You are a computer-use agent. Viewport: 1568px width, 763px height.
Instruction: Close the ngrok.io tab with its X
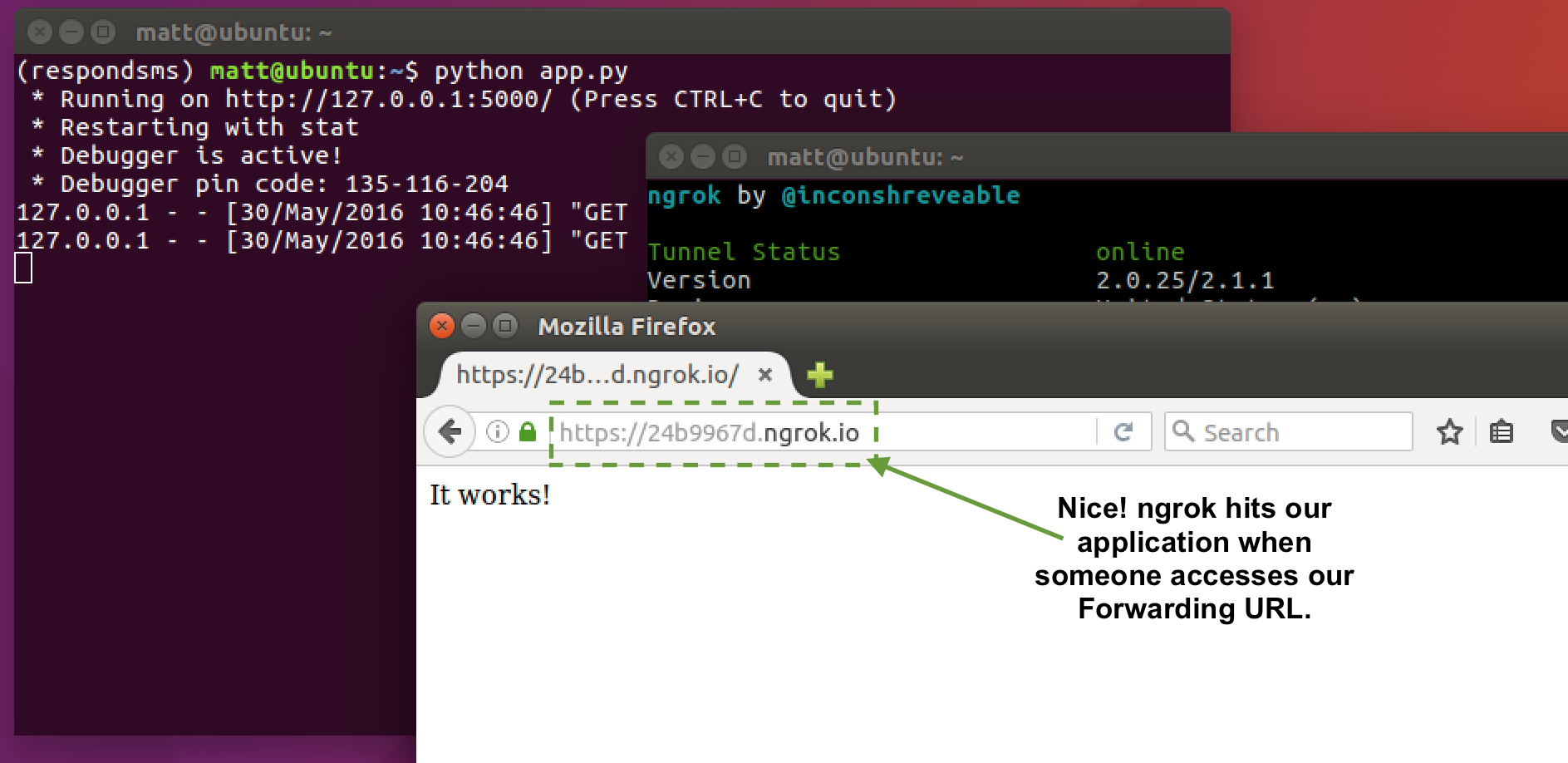click(x=765, y=375)
